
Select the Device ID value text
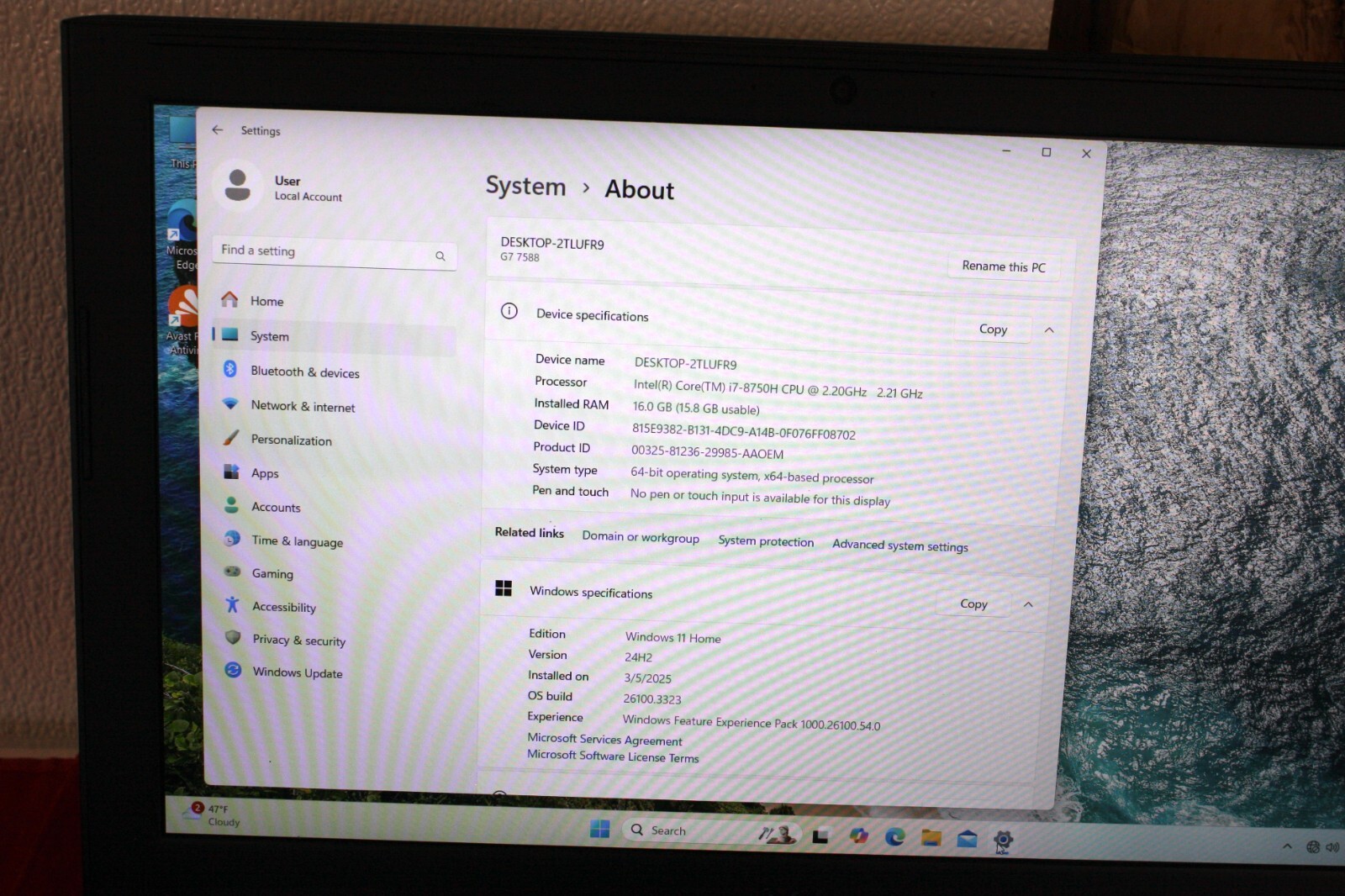(x=744, y=431)
